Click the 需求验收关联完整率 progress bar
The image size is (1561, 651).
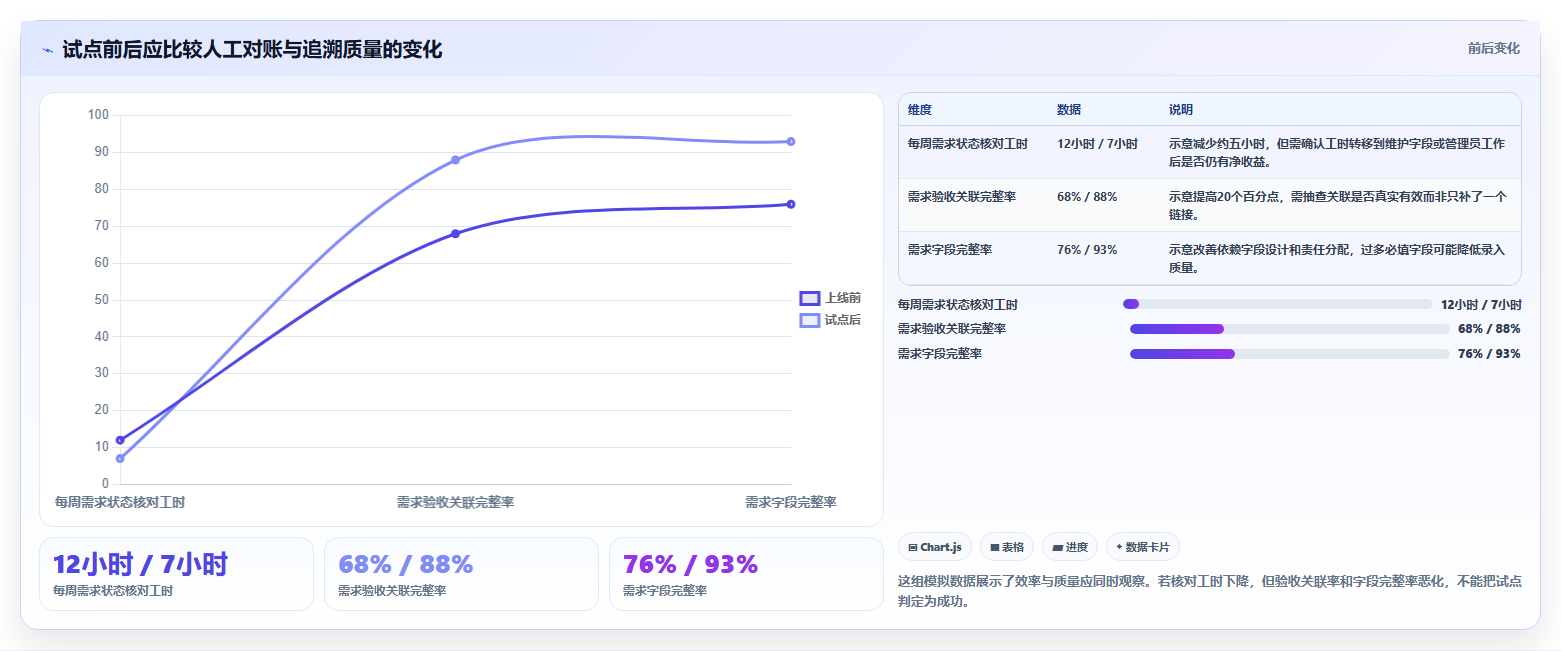pos(1289,329)
